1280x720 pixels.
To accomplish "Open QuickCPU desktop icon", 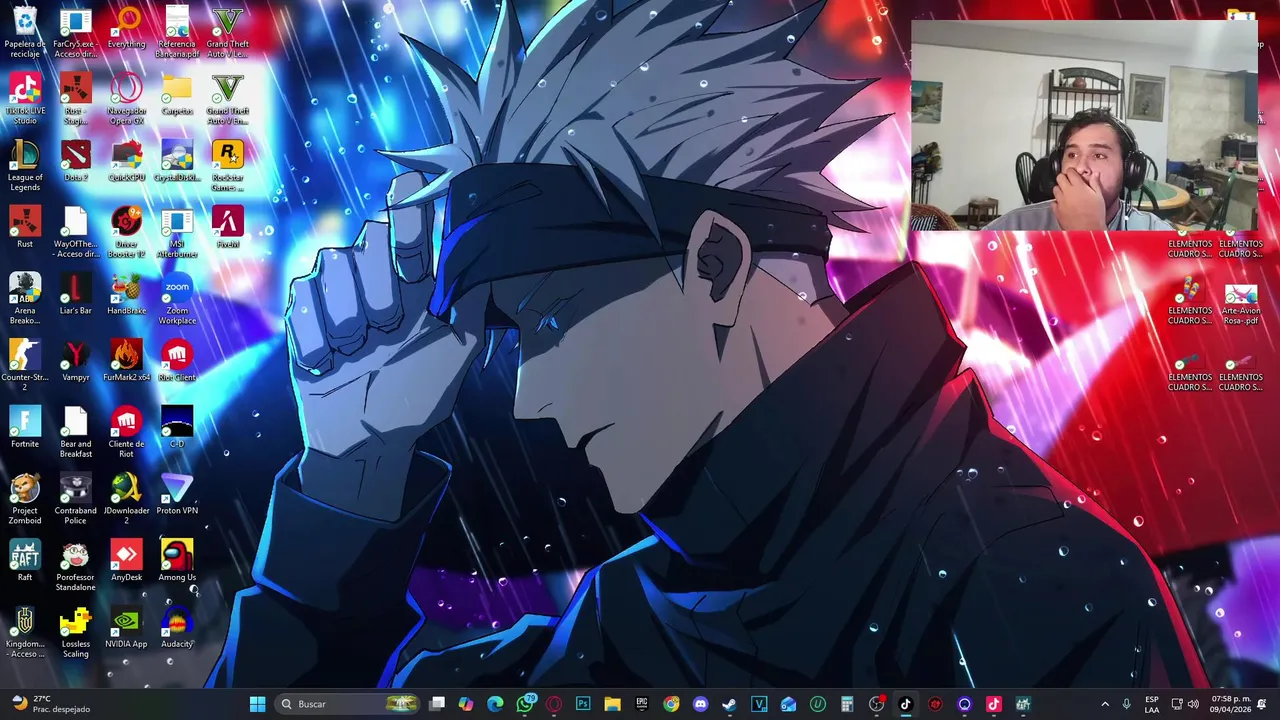I will click(126, 162).
